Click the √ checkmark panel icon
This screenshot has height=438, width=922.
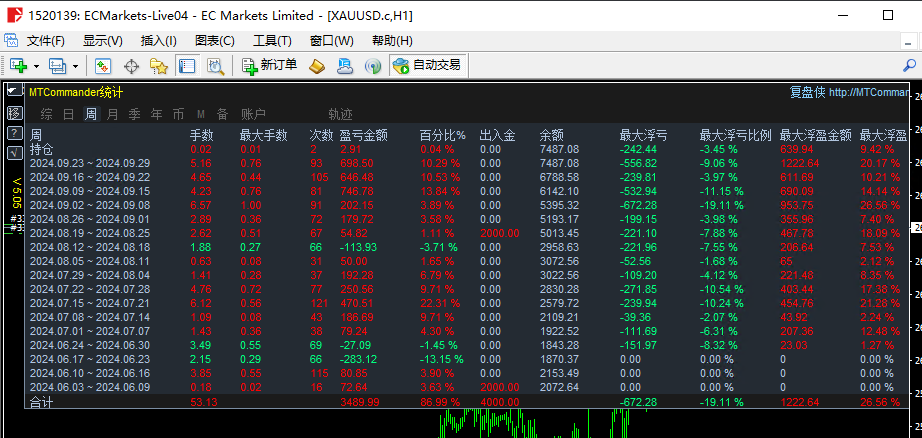[15, 153]
